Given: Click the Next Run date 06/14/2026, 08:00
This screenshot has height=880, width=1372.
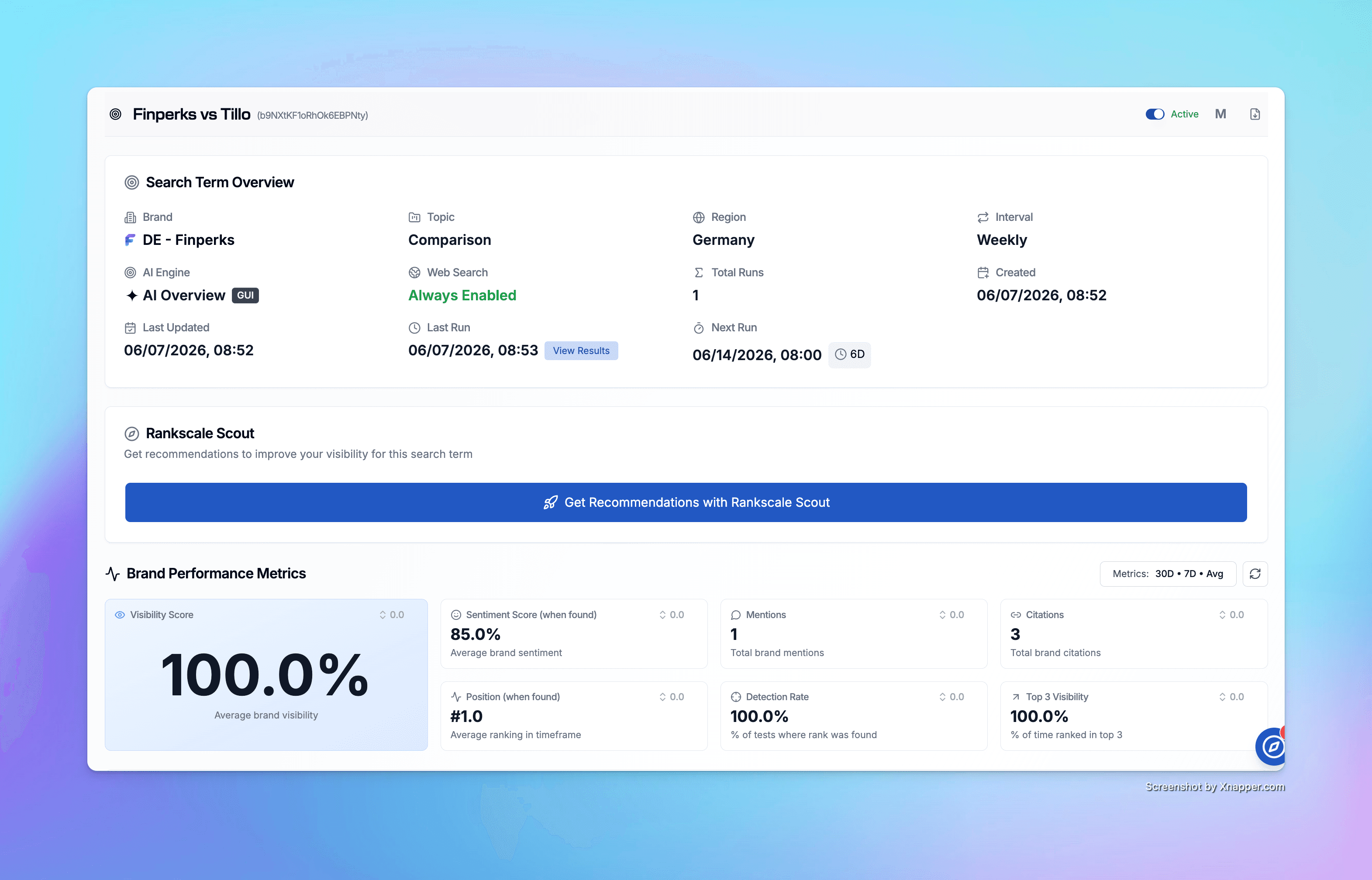Looking at the screenshot, I should tap(756, 355).
